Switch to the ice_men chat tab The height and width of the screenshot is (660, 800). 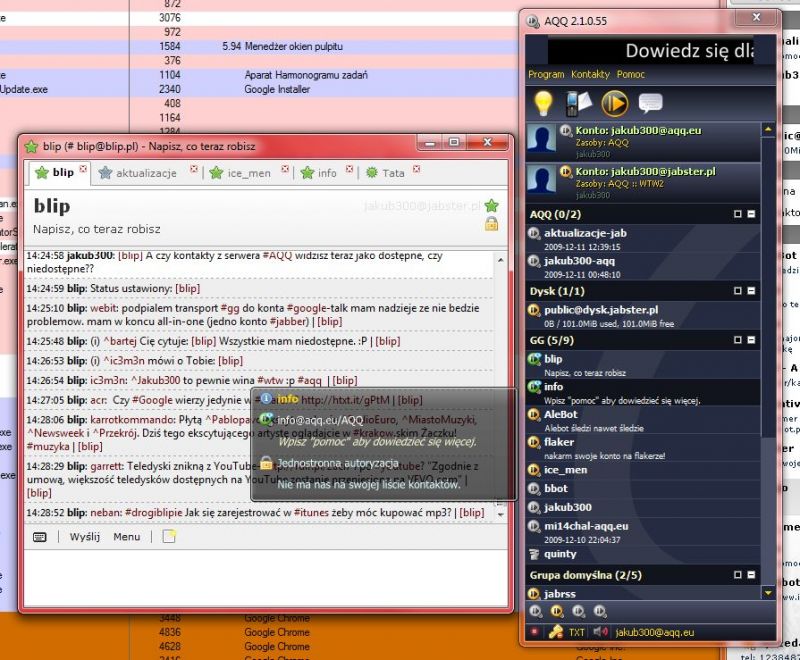pyautogui.click(x=249, y=173)
